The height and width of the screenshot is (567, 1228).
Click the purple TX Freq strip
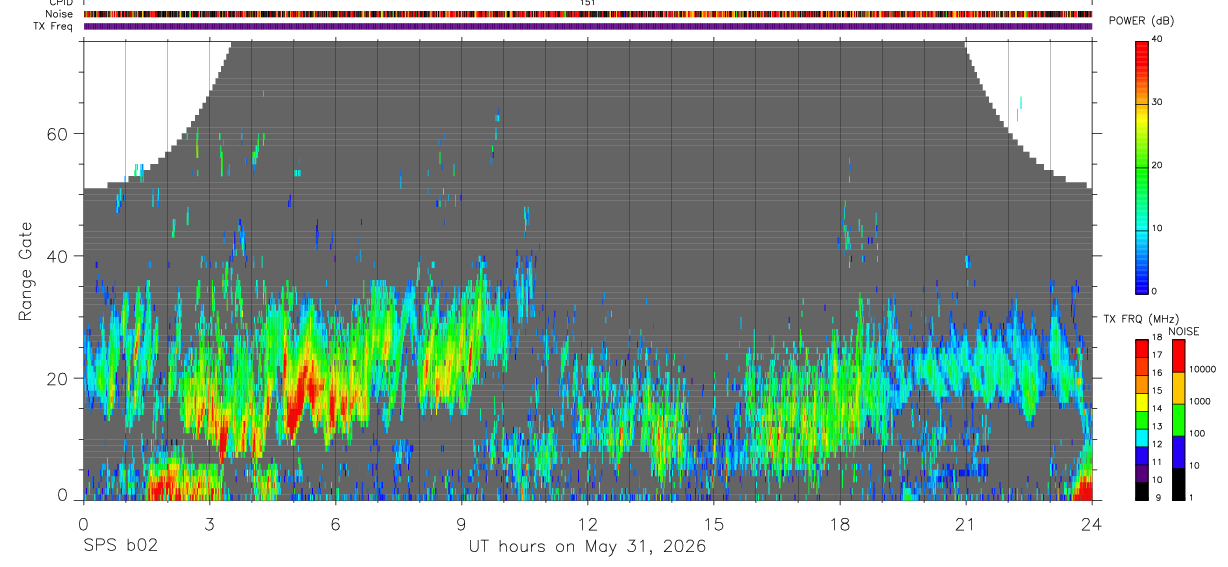click(588, 26)
